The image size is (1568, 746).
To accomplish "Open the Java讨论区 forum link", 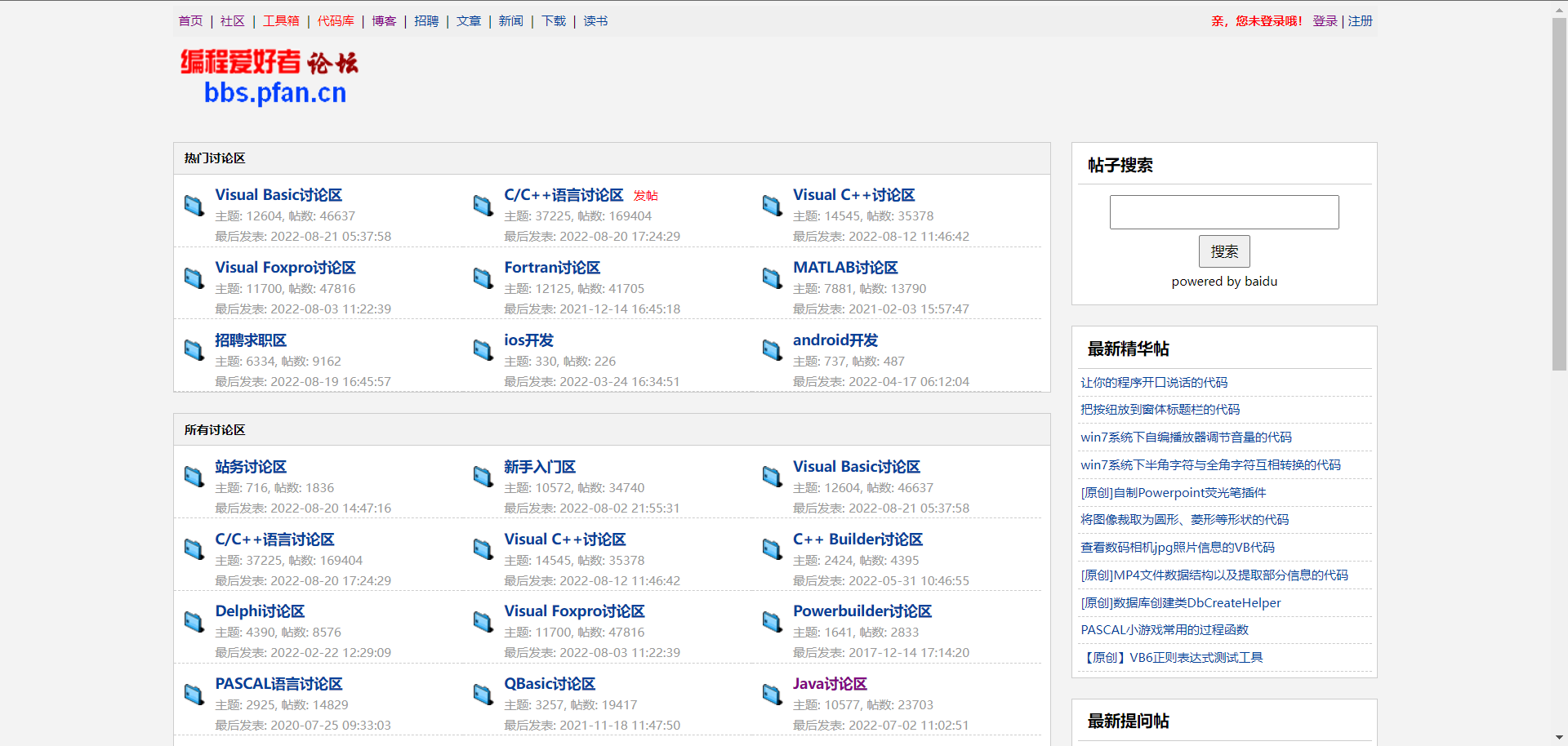I will [830, 684].
